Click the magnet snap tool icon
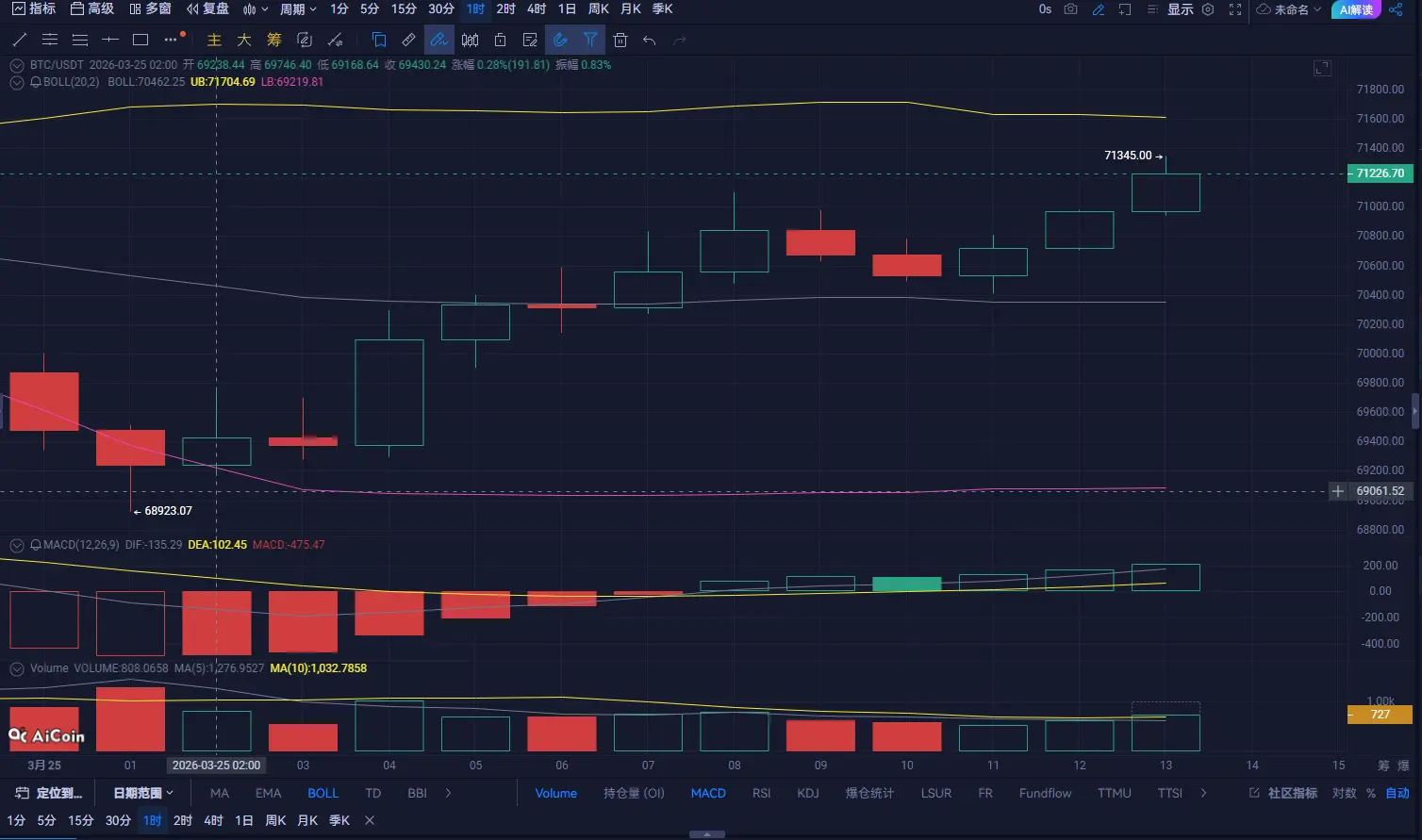 point(560,40)
